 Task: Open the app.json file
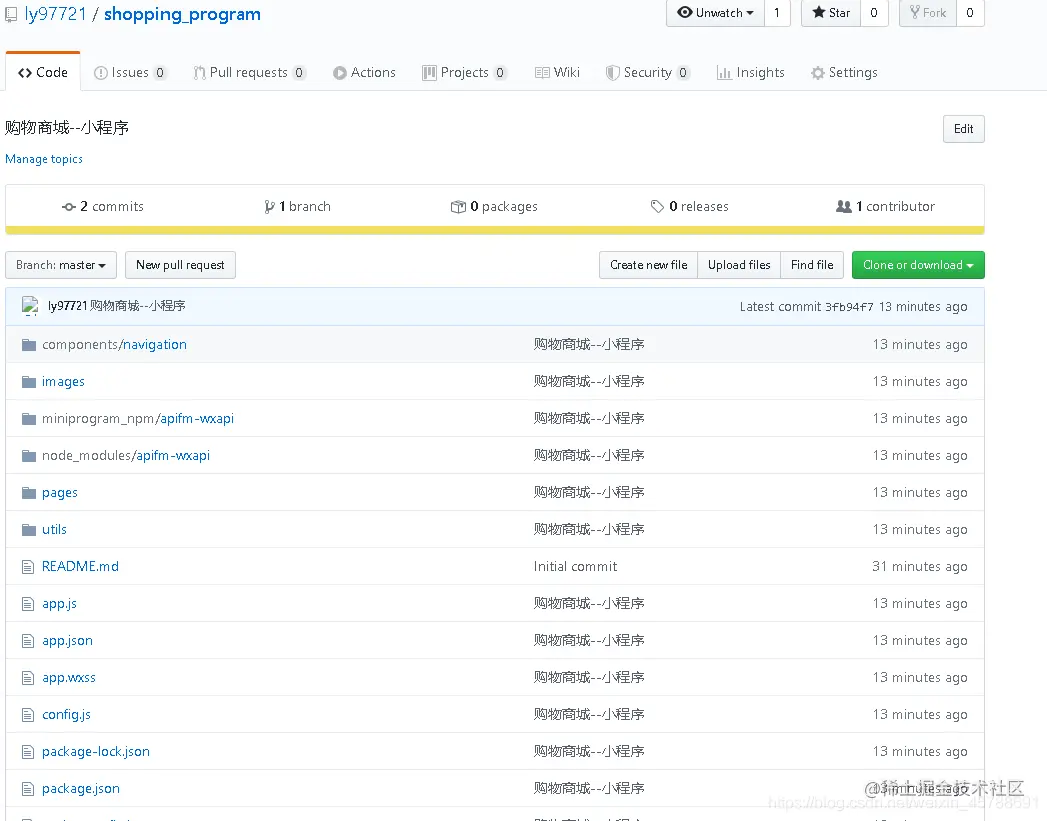(67, 641)
